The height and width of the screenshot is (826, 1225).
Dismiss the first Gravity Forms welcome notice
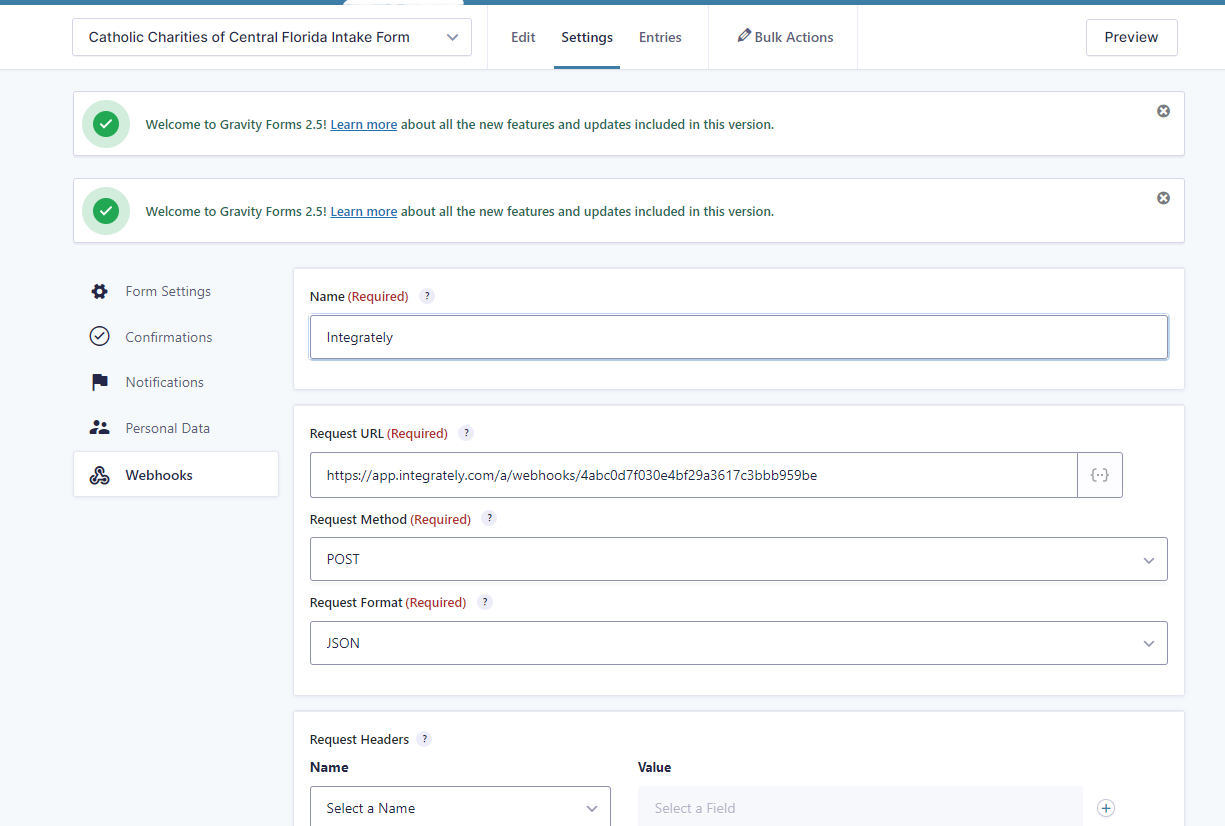(1163, 111)
